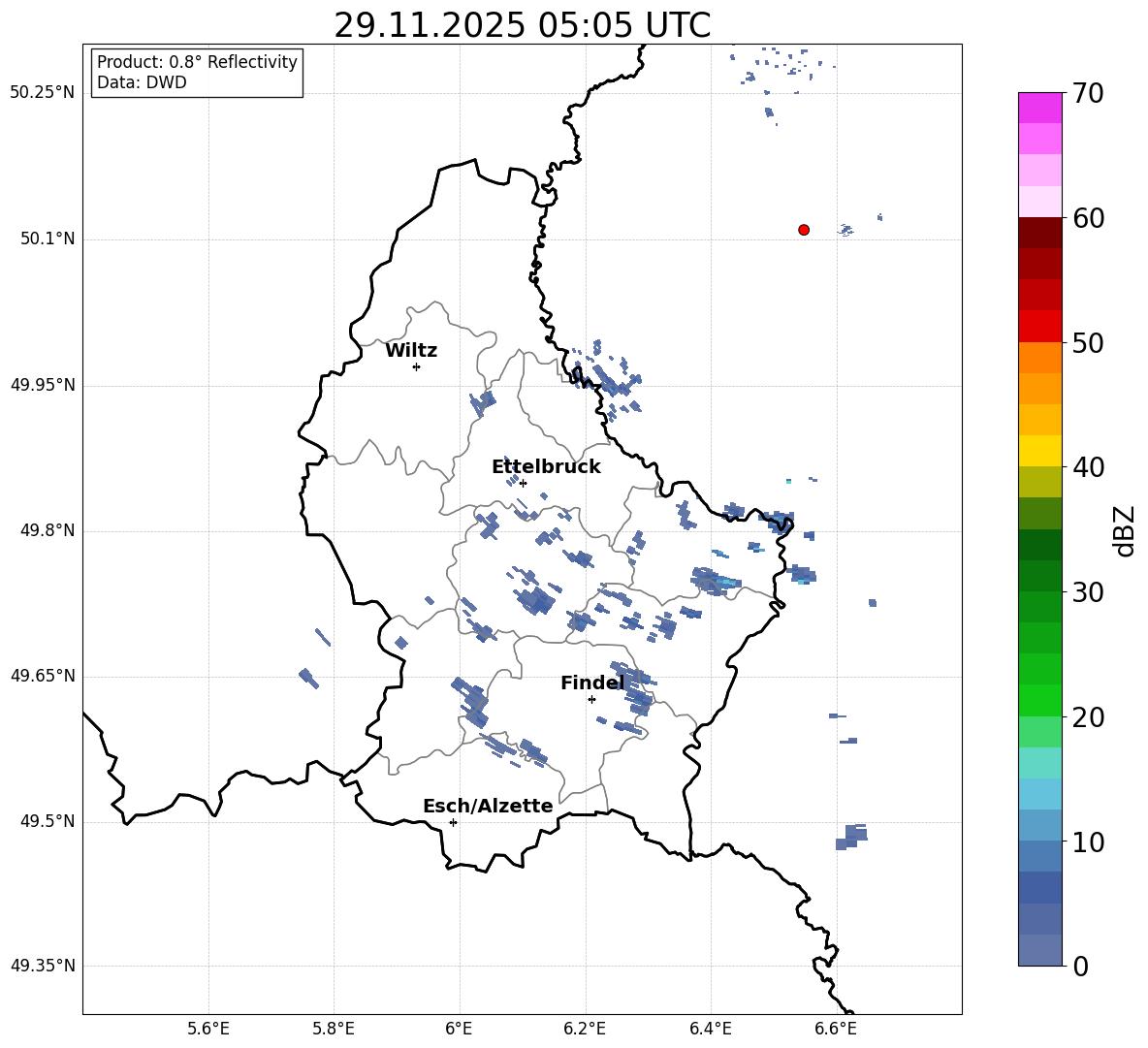
Task: Click the Ettelbruck city label
Action: tap(546, 467)
